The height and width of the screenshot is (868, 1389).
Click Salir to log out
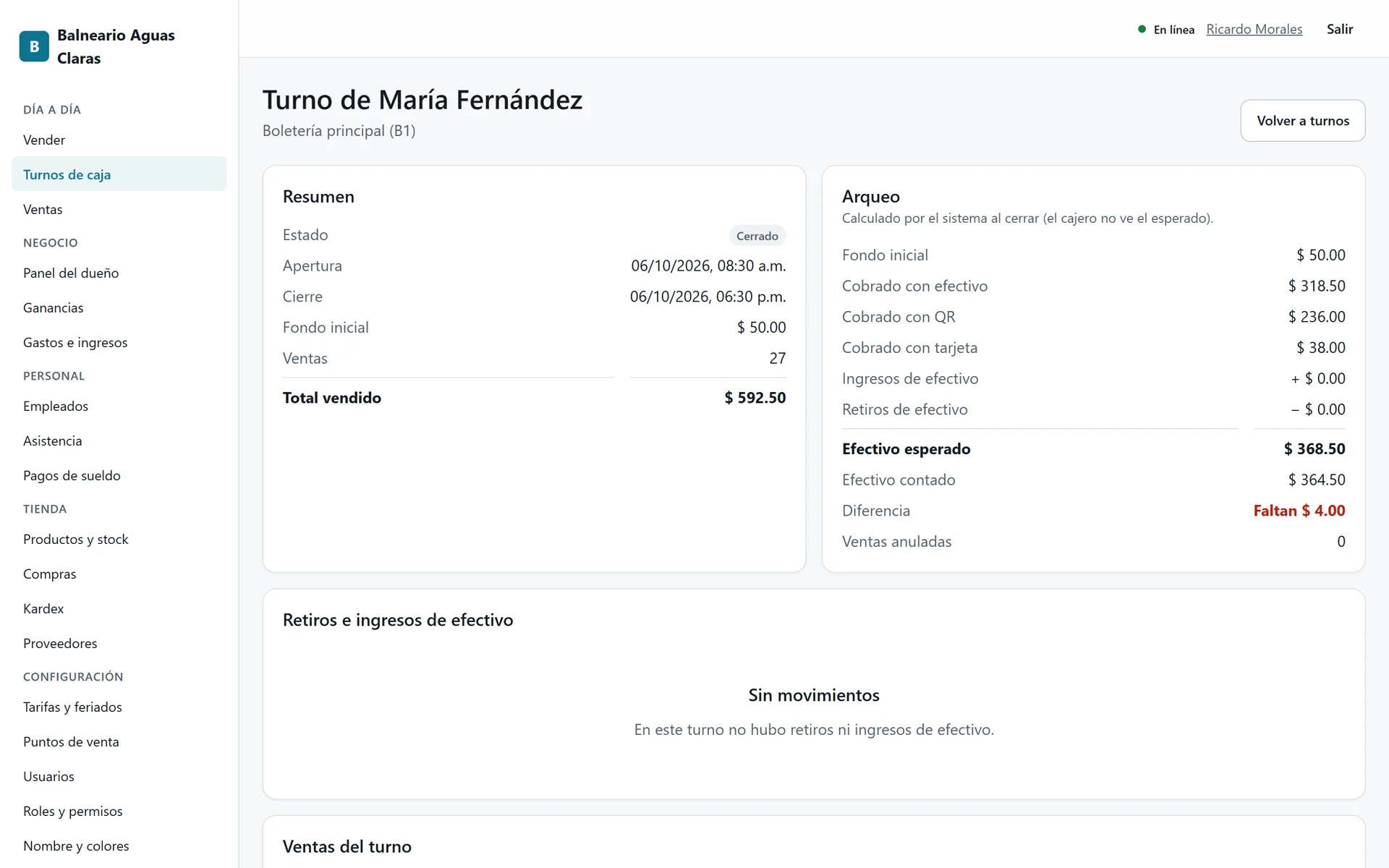pyautogui.click(x=1339, y=29)
